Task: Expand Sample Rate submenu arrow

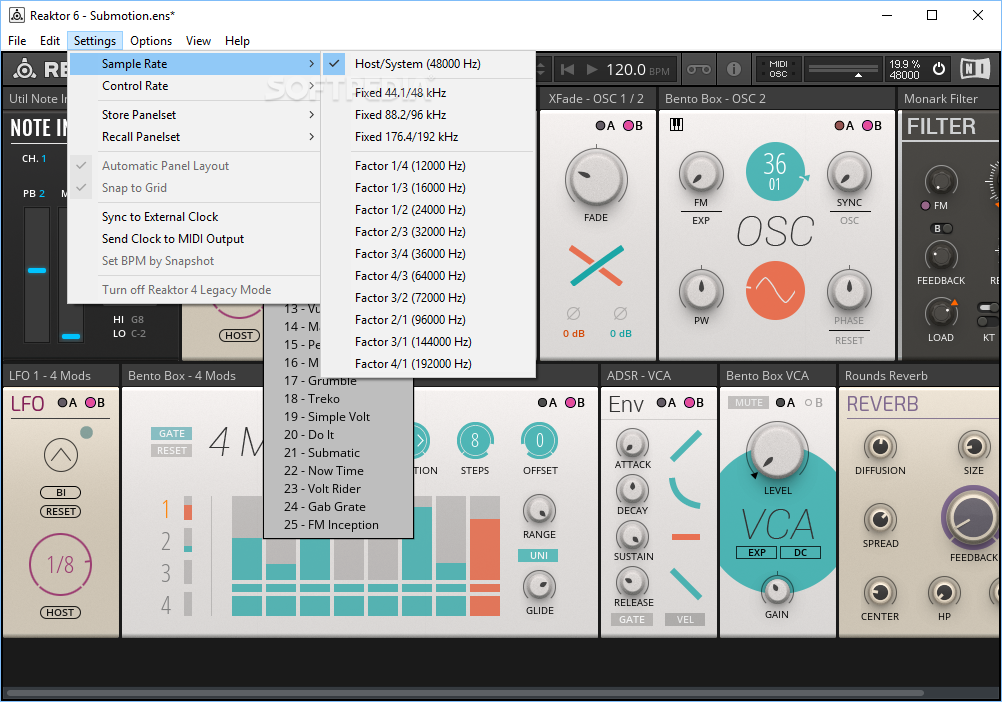Action: 311,64
